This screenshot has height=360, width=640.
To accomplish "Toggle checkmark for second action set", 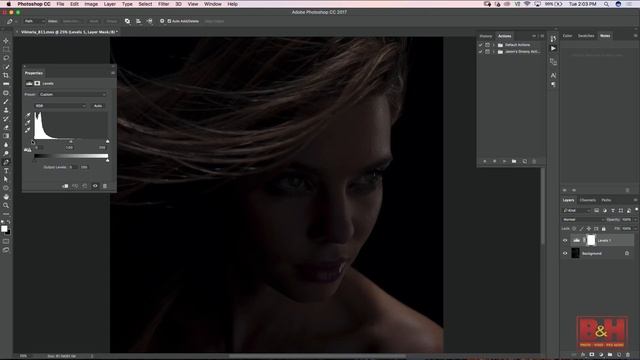I will pyautogui.click(x=480, y=52).
